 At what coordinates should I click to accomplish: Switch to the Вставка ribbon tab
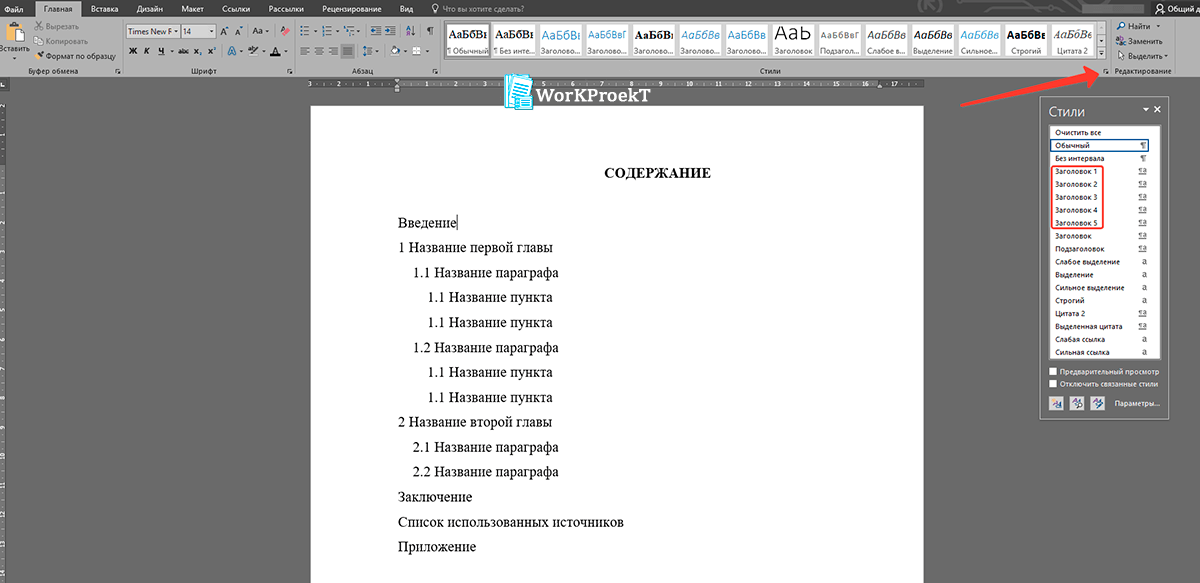click(x=104, y=8)
